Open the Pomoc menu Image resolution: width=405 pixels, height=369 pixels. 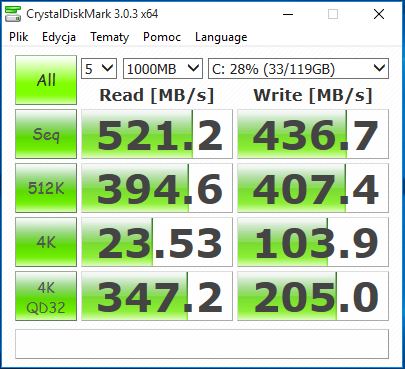coord(162,37)
